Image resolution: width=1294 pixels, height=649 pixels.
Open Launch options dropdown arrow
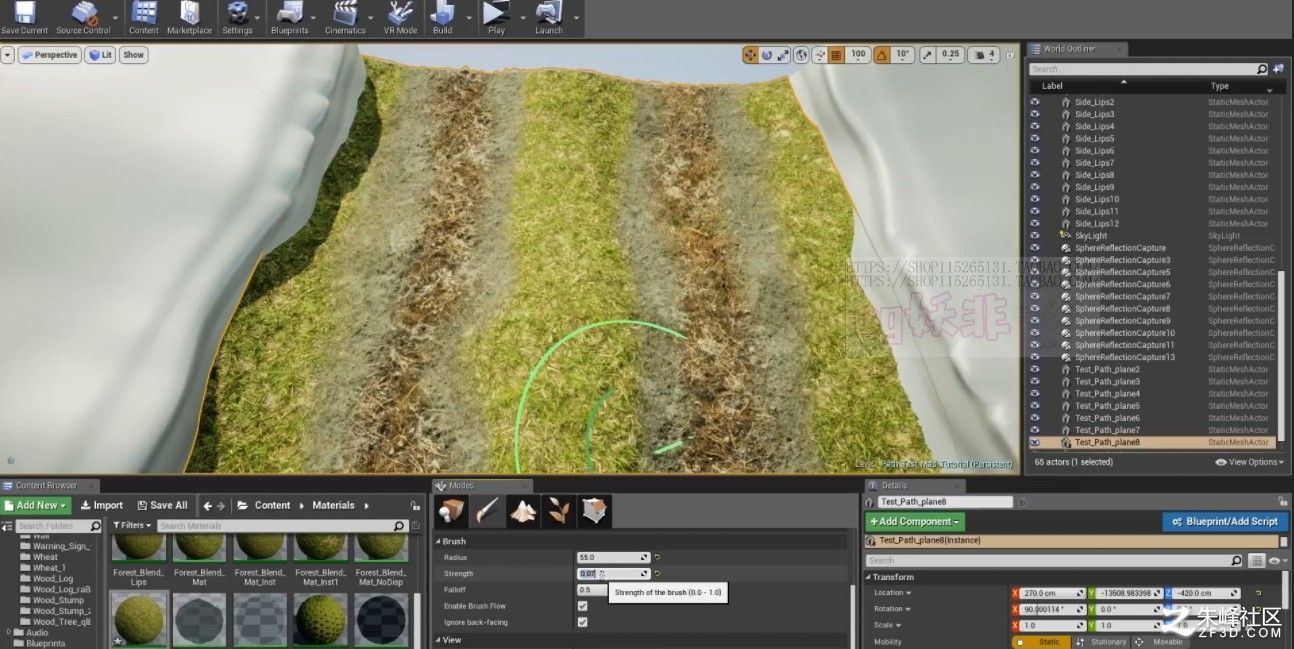575,17
